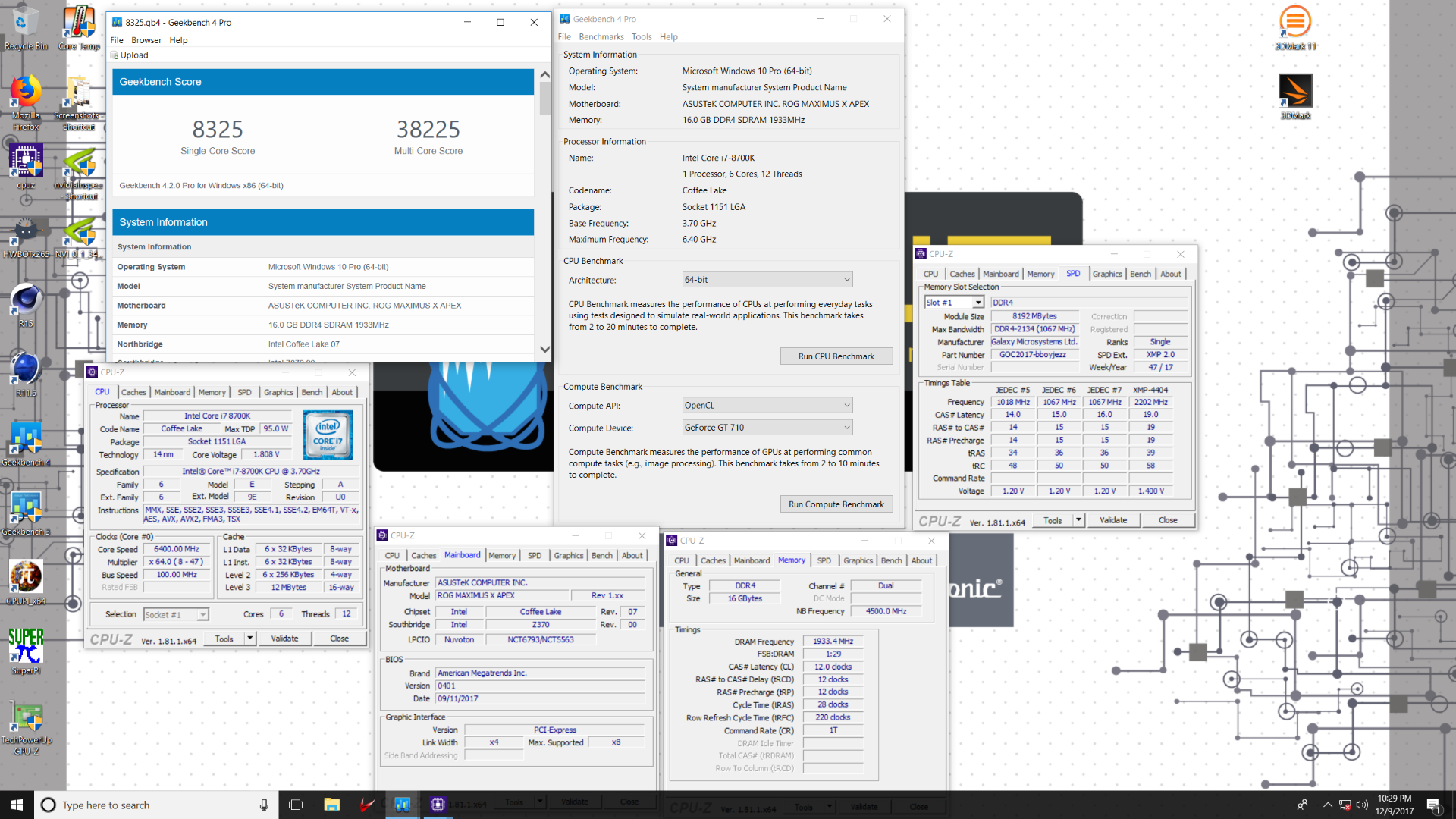The image size is (1456, 819).
Task: Click Close button in CPU-Z CPU window
Action: coord(339,639)
